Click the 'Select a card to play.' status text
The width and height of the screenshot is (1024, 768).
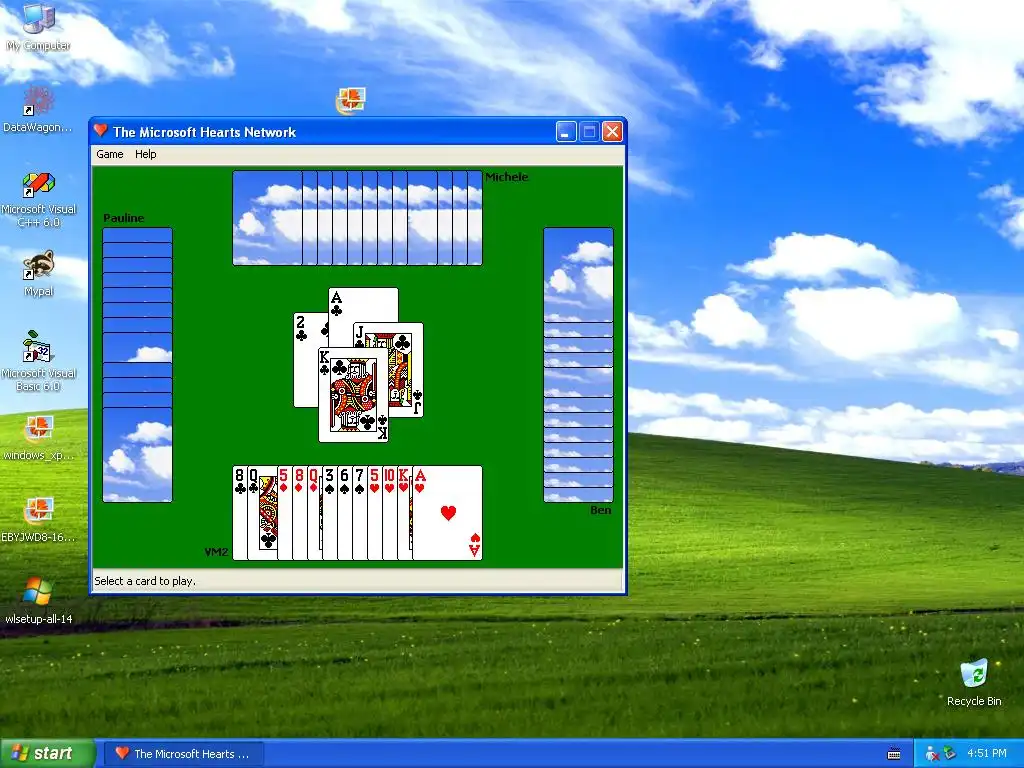[x=145, y=581]
